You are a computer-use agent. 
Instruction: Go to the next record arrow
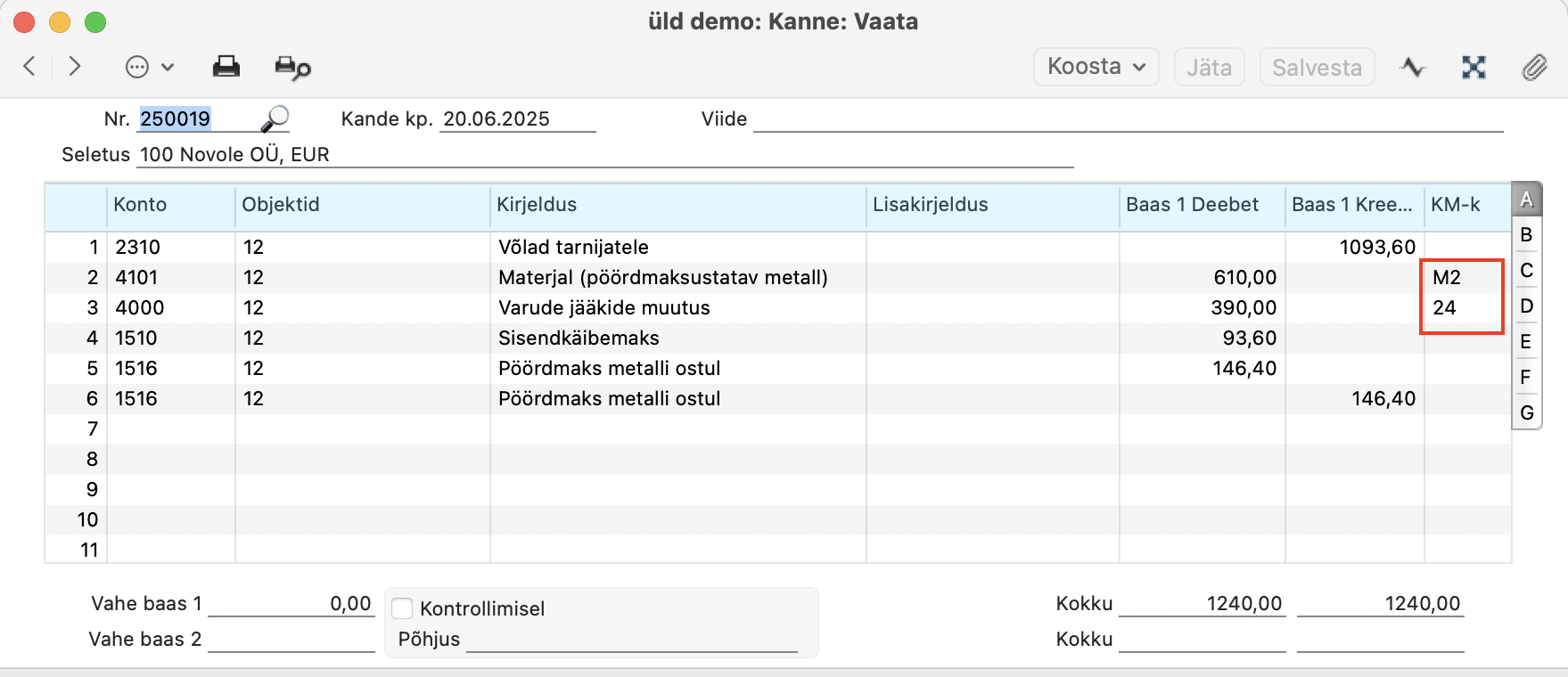75,67
